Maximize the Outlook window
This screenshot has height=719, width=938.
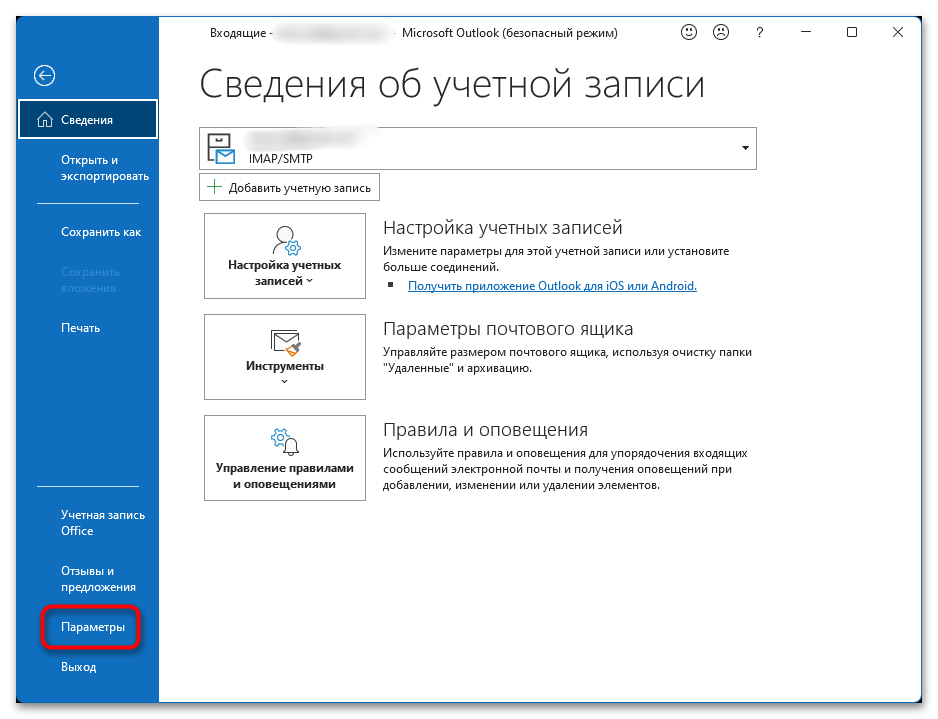click(852, 32)
